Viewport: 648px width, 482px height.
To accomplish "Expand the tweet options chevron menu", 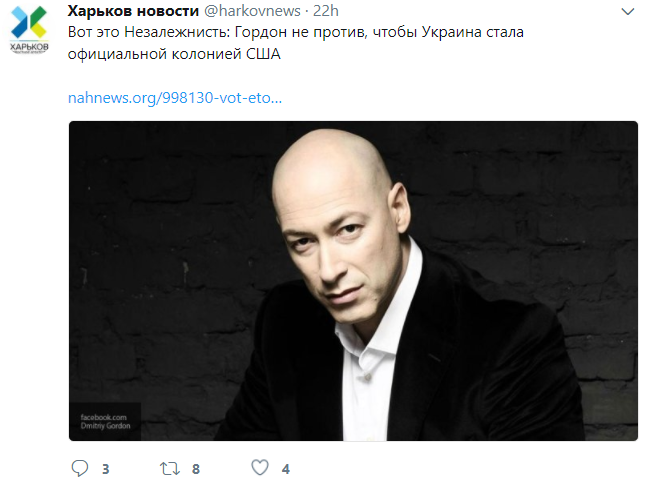I will click(x=627, y=12).
